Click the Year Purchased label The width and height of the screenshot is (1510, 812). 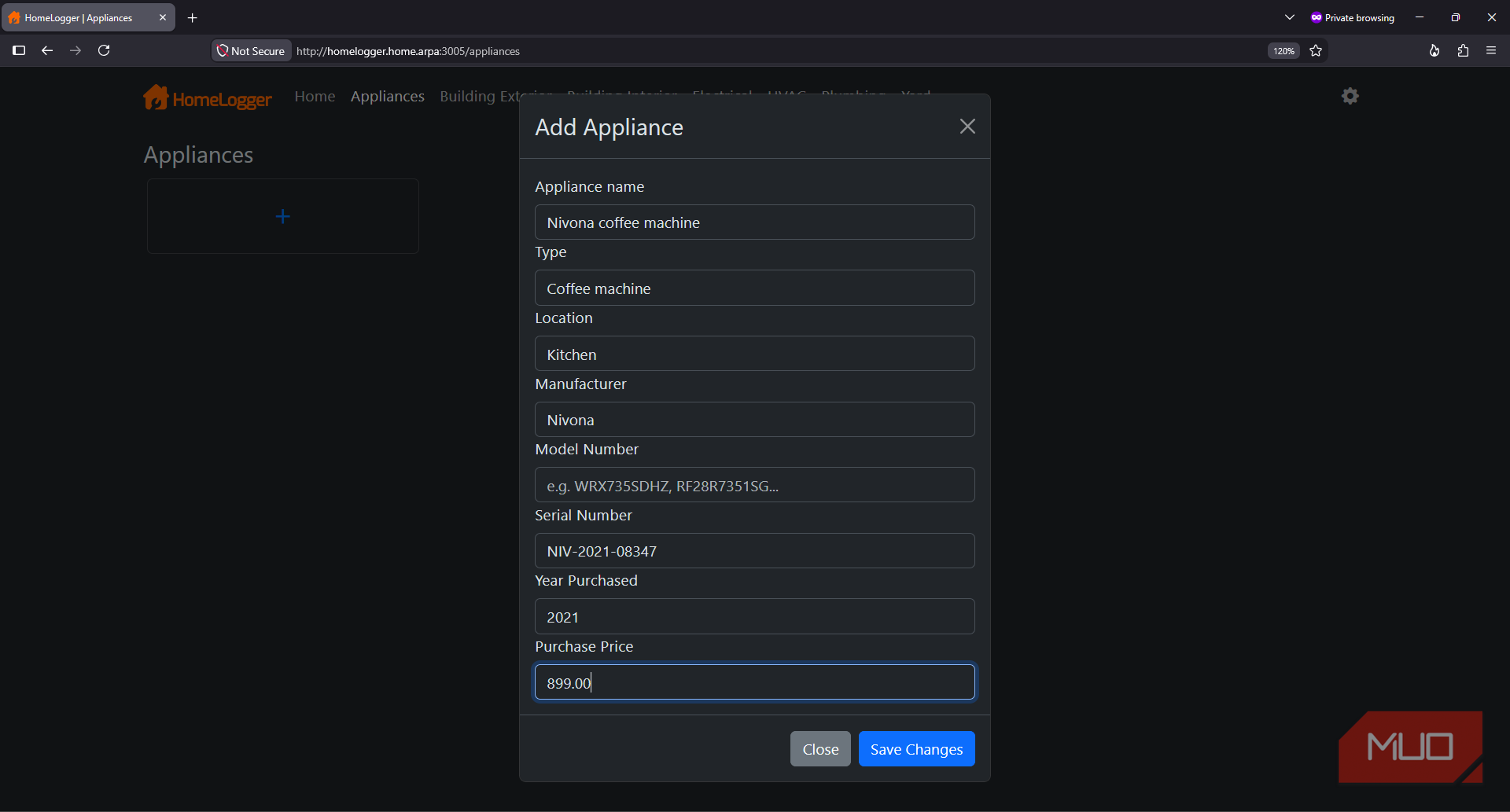click(x=587, y=581)
